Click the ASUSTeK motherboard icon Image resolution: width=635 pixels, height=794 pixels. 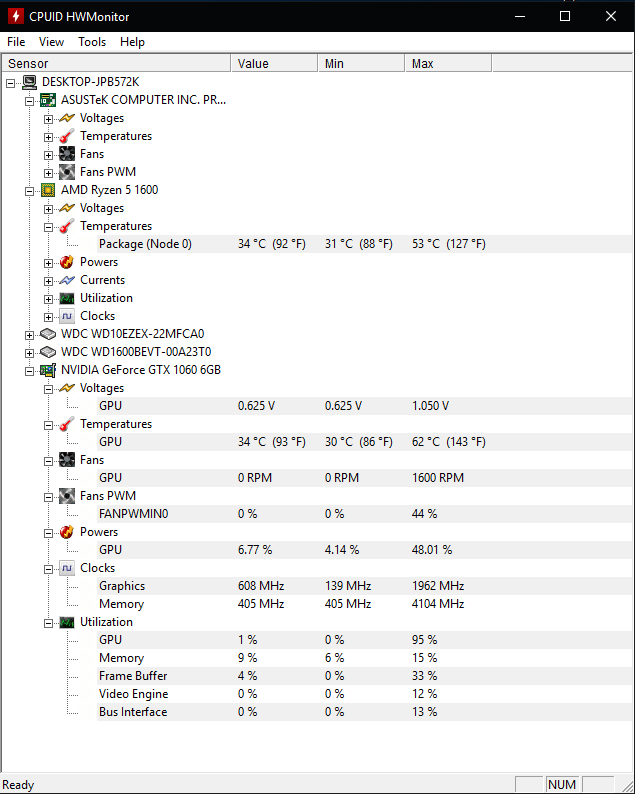[48, 100]
